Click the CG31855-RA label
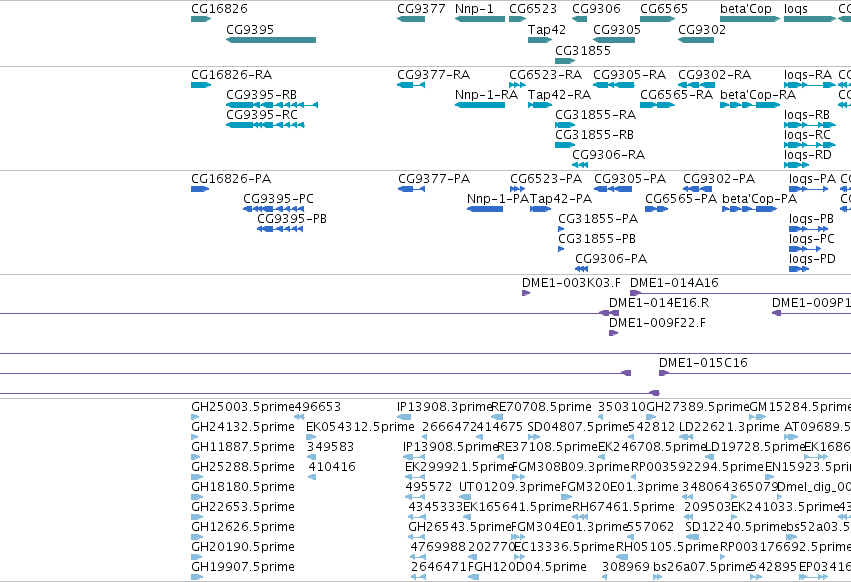 pyautogui.click(x=595, y=115)
